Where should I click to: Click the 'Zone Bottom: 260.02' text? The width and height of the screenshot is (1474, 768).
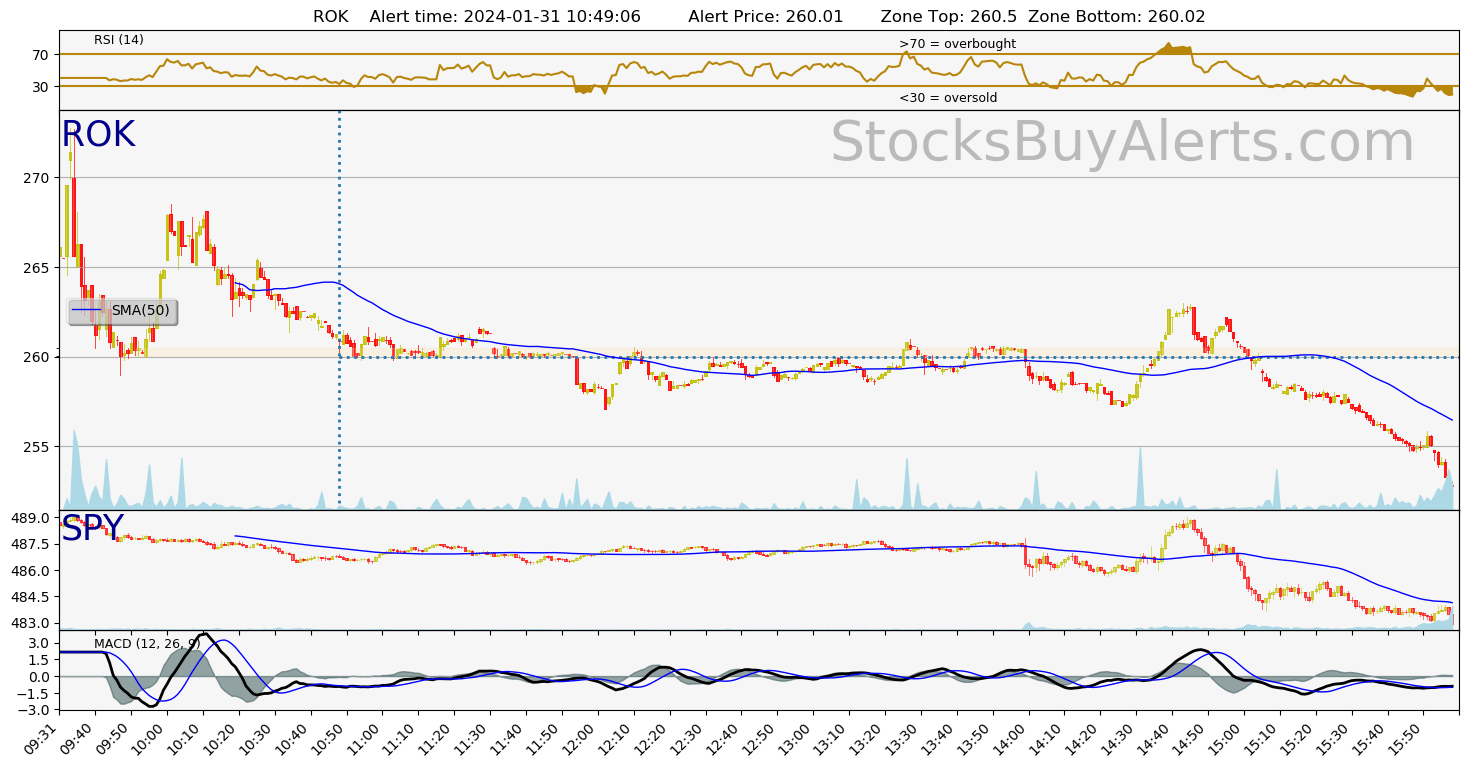point(1117,16)
